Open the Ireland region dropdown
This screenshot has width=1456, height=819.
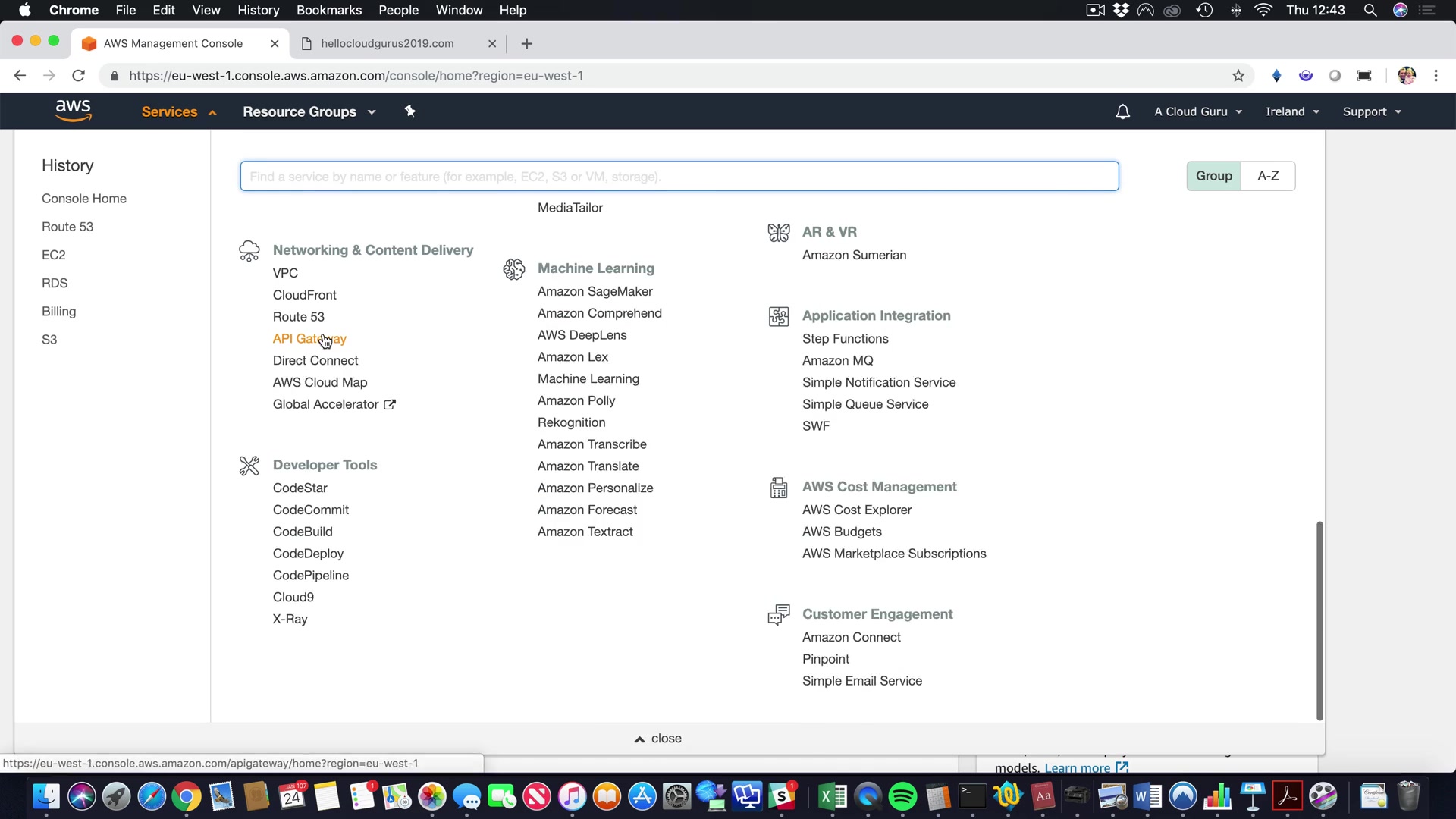pyautogui.click(x=1291, y=111)
